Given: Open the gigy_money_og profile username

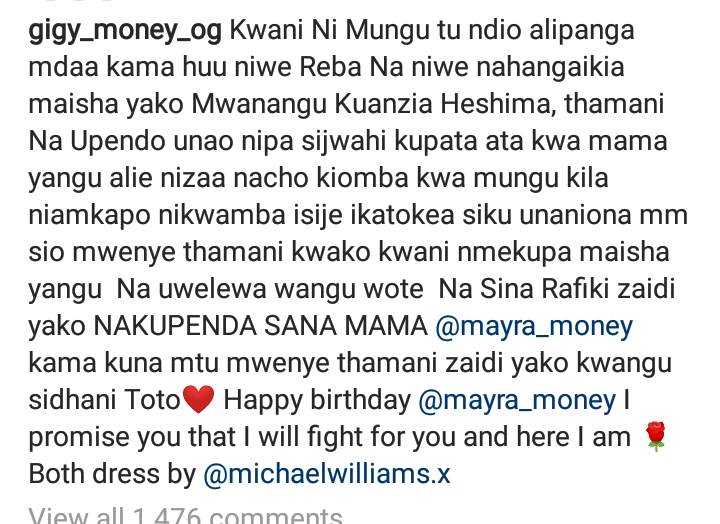Looking at the screenshot, I should tap(125, 31).
